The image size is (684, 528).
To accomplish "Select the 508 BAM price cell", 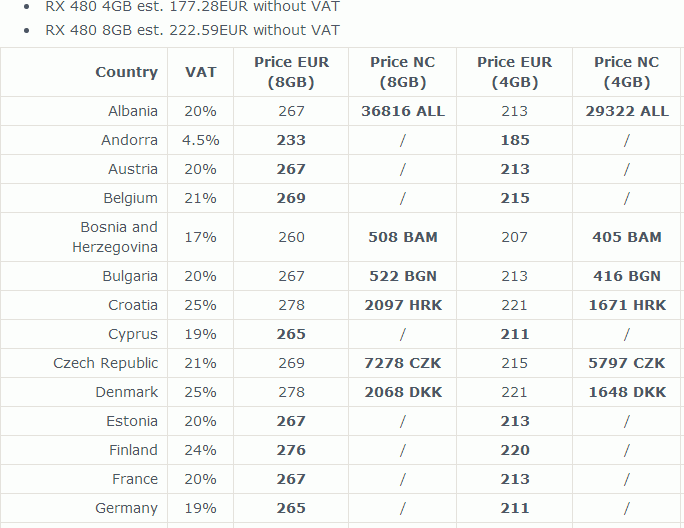I will pos(403,237).
